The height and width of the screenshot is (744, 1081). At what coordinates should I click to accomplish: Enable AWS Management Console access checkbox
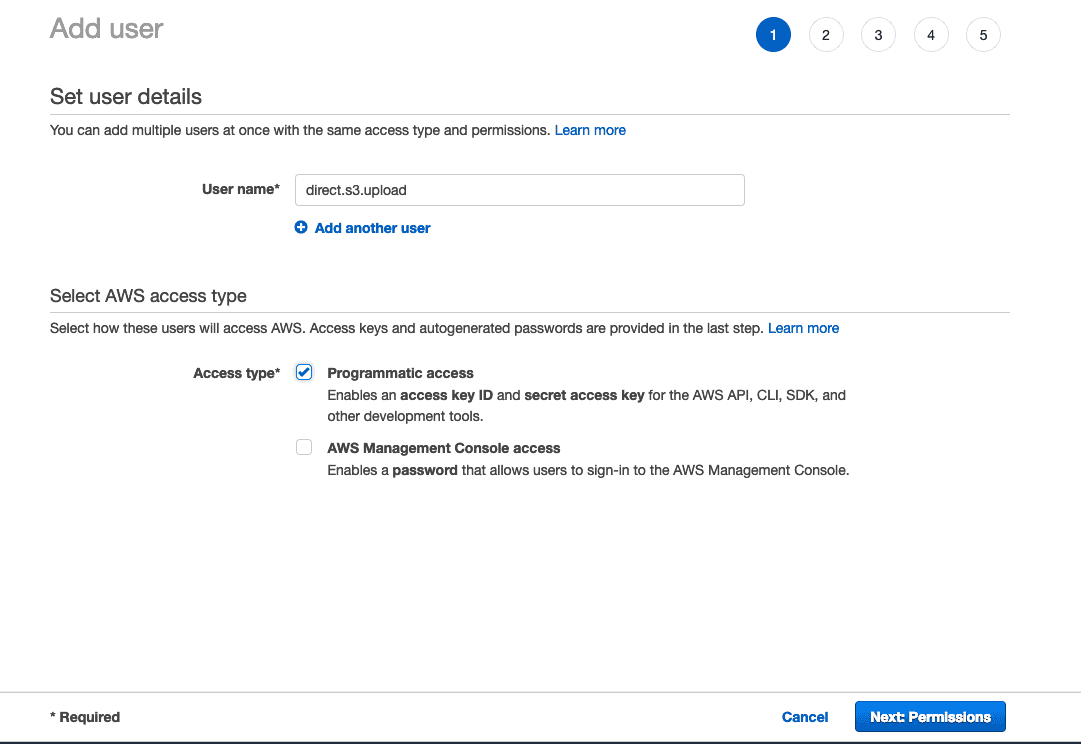coord(304,448)
